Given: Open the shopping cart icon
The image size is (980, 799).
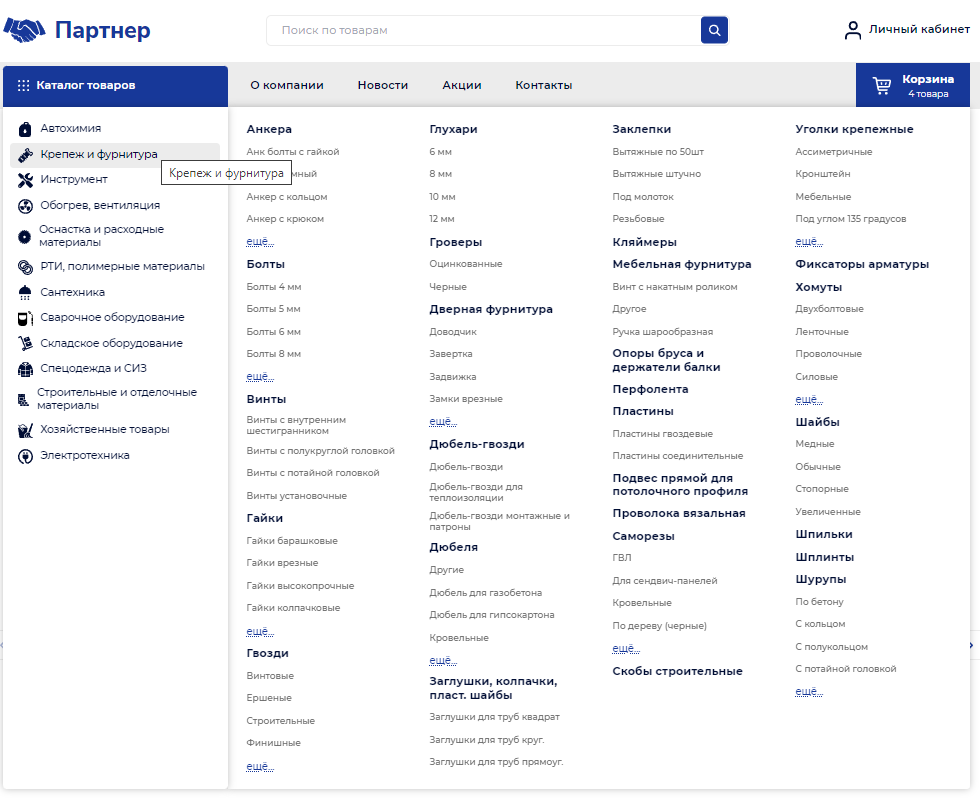Looking at the screenshot, I should click(x=882, y=86).
